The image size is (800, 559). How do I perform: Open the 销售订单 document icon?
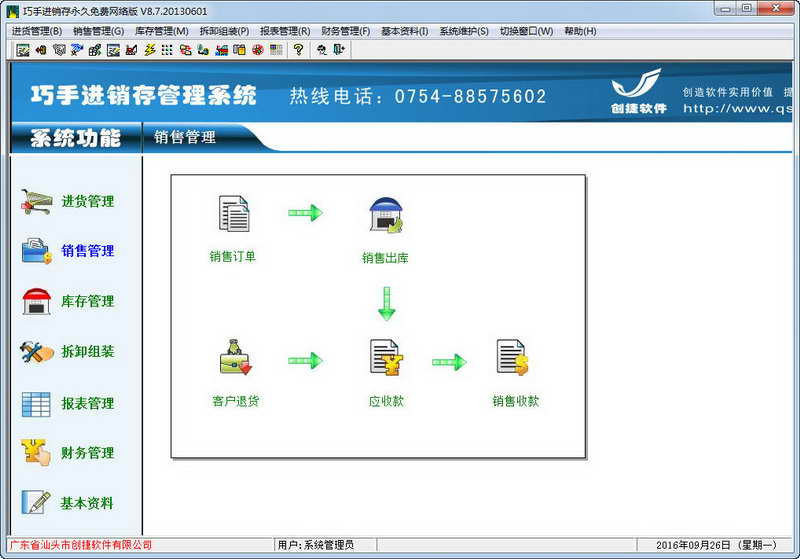pyautogui.click(x=234, y=213)
